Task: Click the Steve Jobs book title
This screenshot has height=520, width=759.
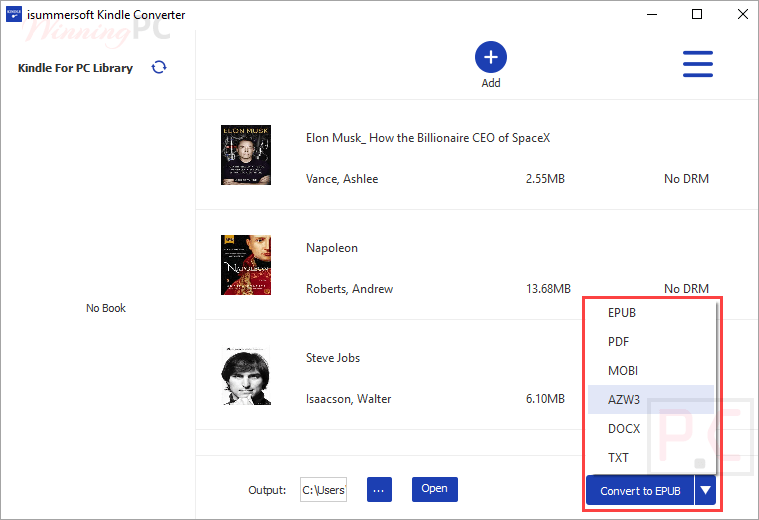Action: point(333,358)
